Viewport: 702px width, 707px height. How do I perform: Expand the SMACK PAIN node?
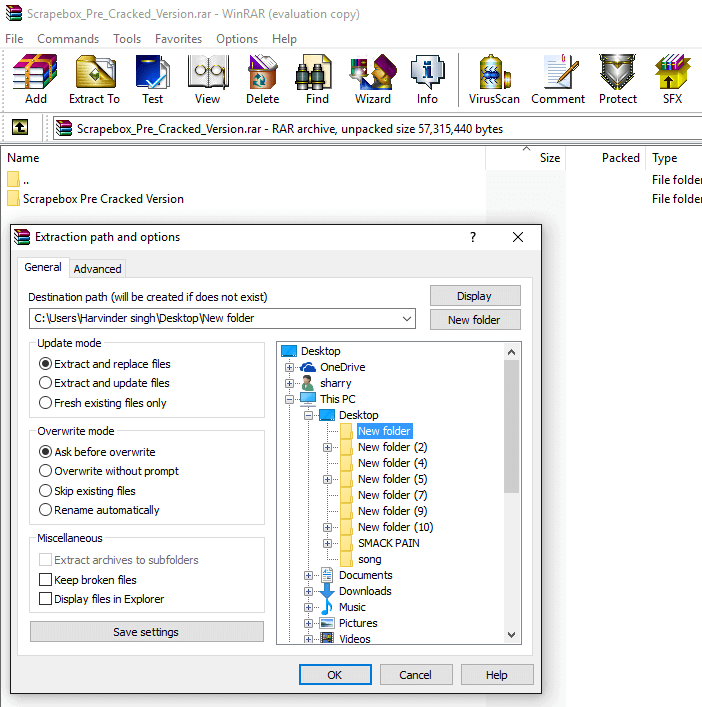point(327,543)
